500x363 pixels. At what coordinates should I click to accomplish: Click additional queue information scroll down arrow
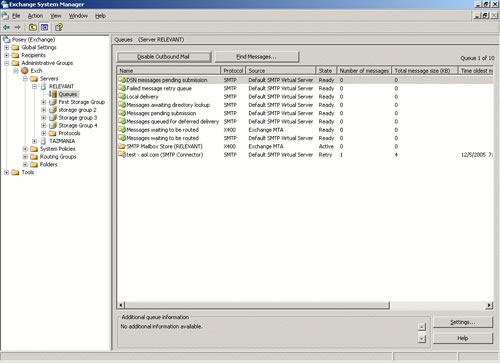[x=422, y=339]
